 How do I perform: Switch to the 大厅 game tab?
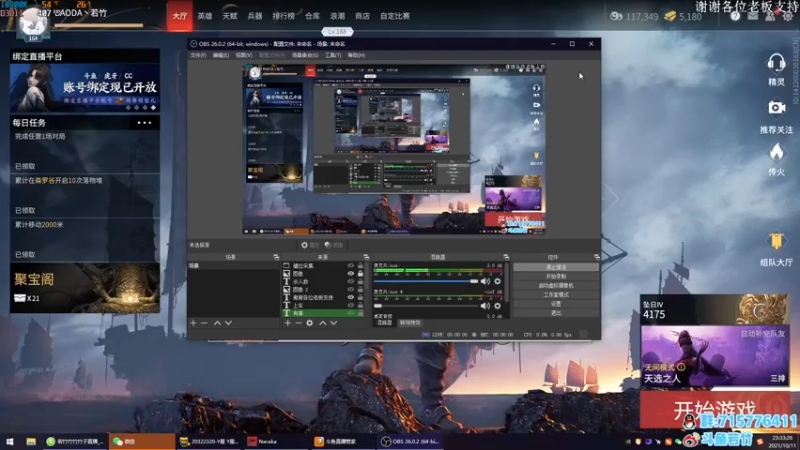pos(180,16)
